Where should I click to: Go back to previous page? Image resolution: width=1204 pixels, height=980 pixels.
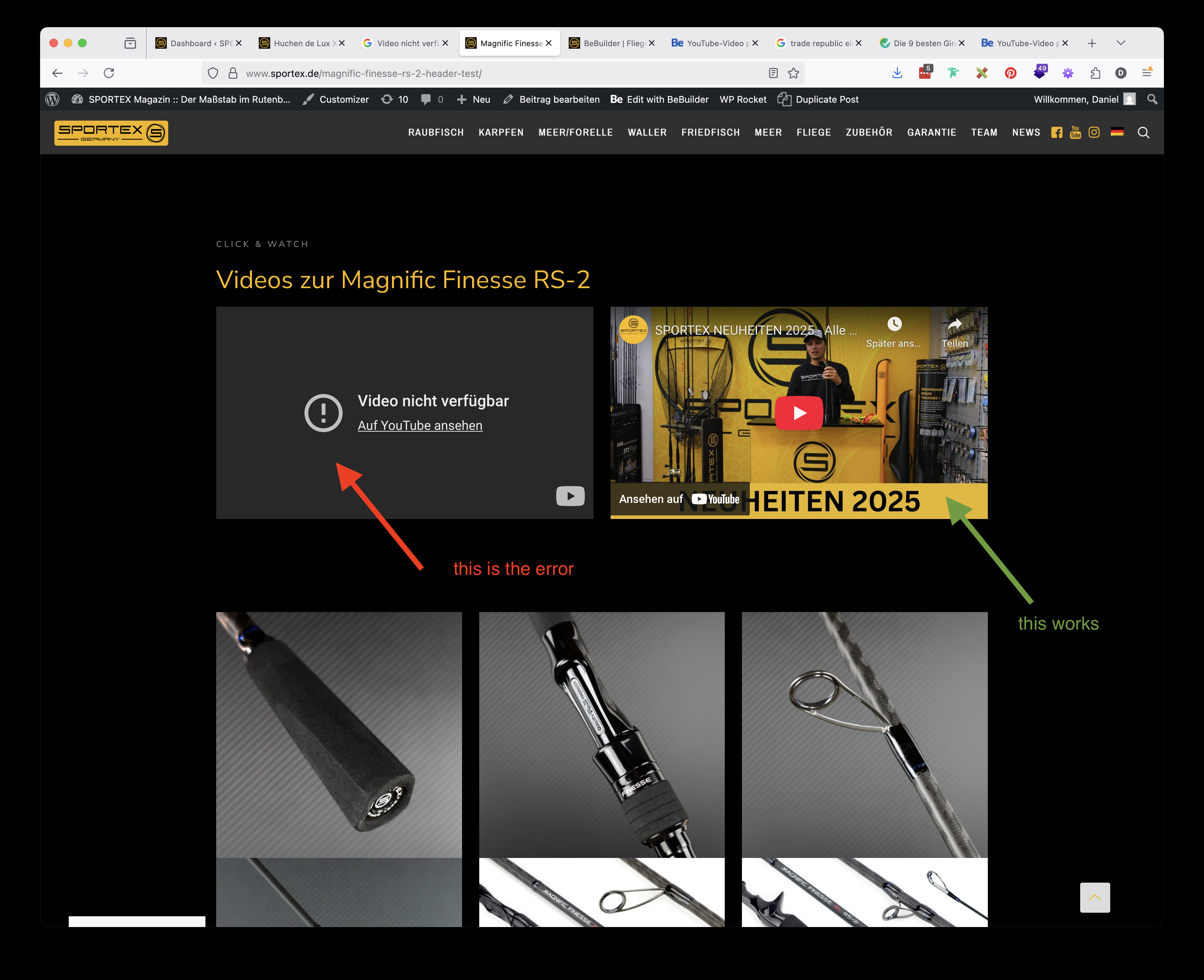click(x=57, y=73)
